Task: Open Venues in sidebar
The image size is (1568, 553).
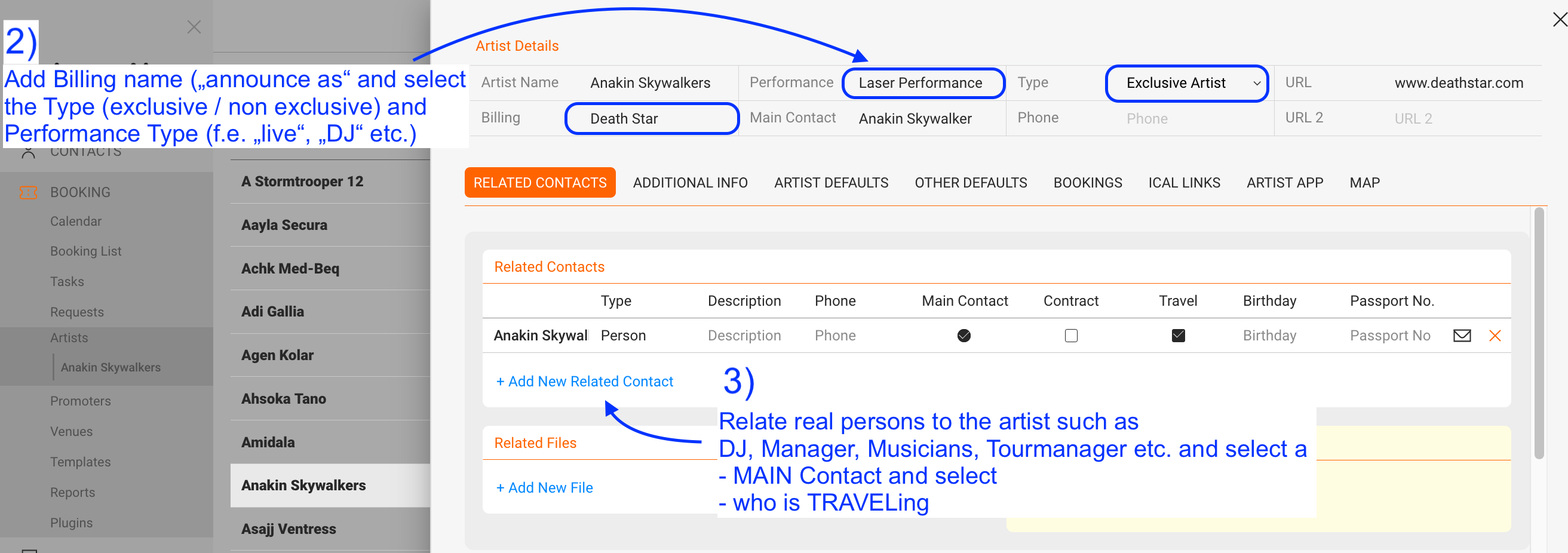Action: (71, 431)
